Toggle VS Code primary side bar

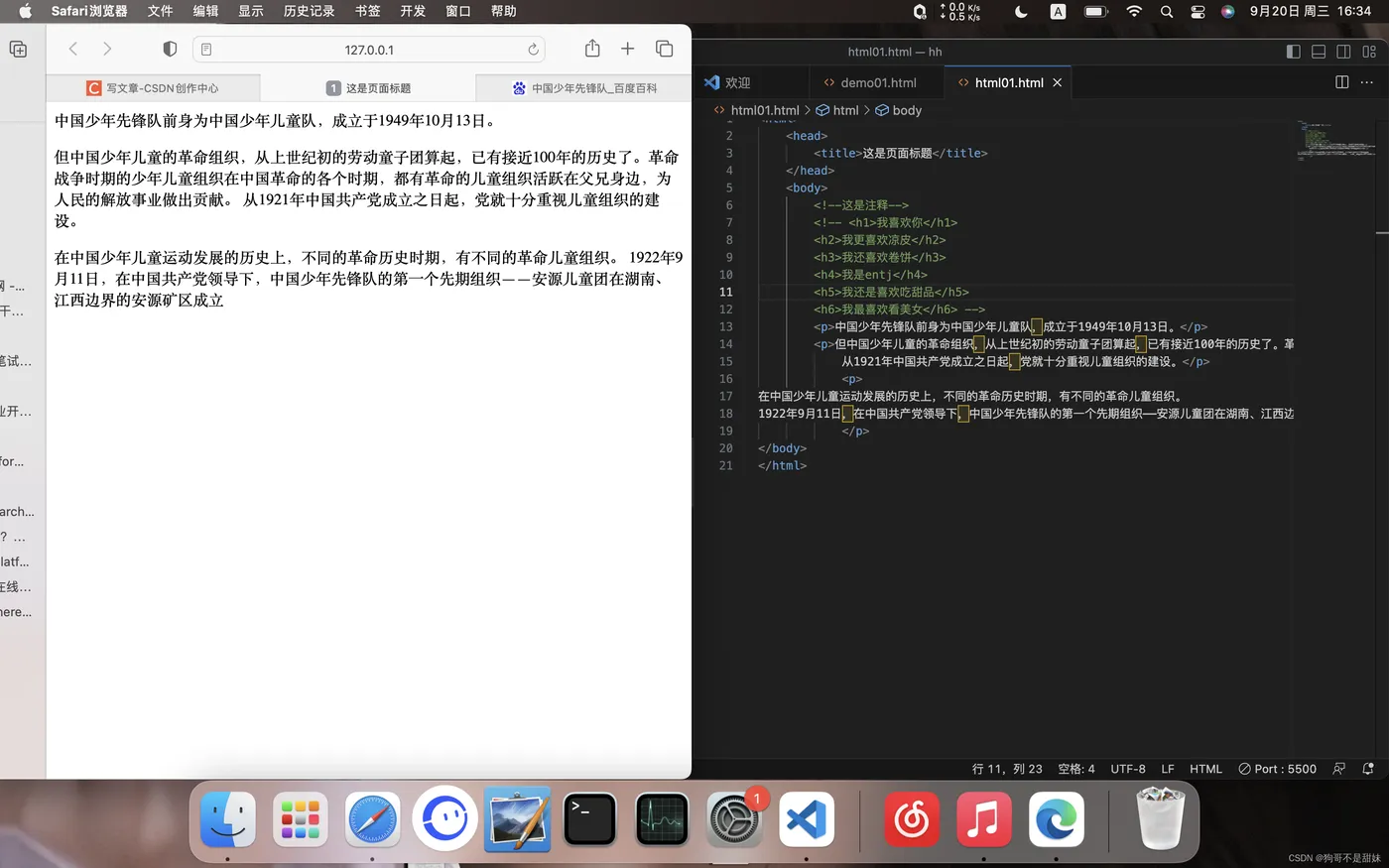pyautogui.click(x=1293, y=52)
